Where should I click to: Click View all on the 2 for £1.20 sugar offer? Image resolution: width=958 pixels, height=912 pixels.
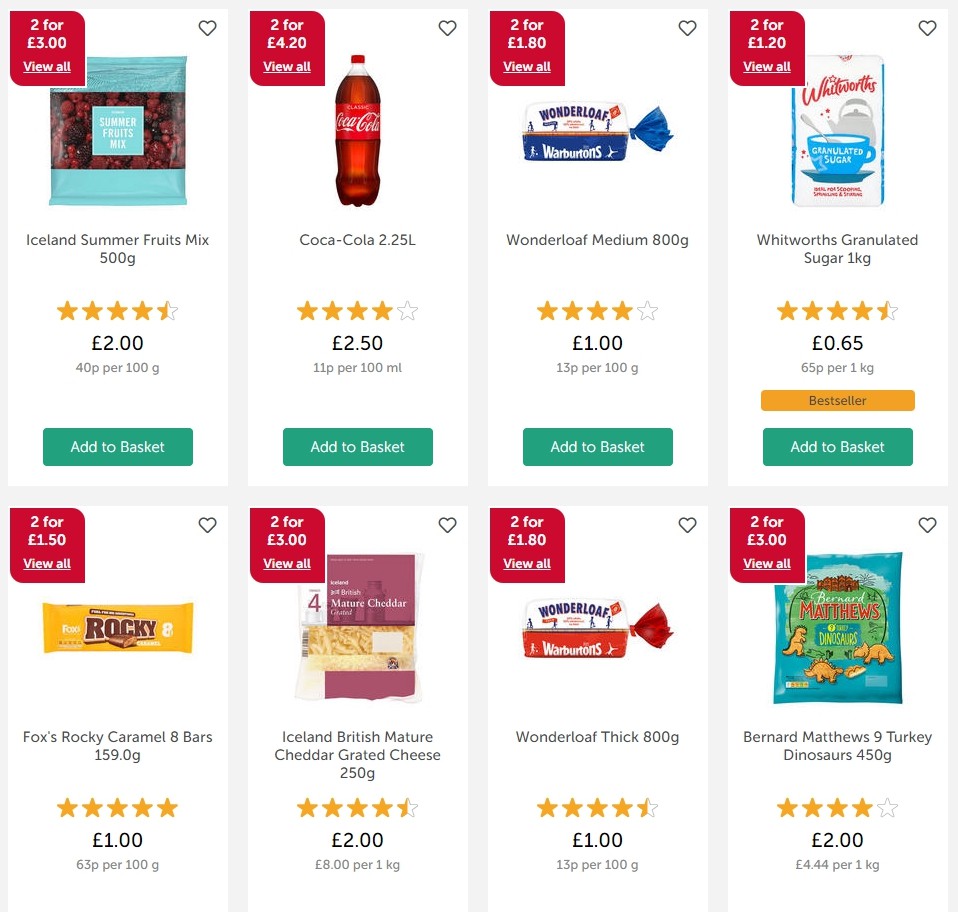766,66
